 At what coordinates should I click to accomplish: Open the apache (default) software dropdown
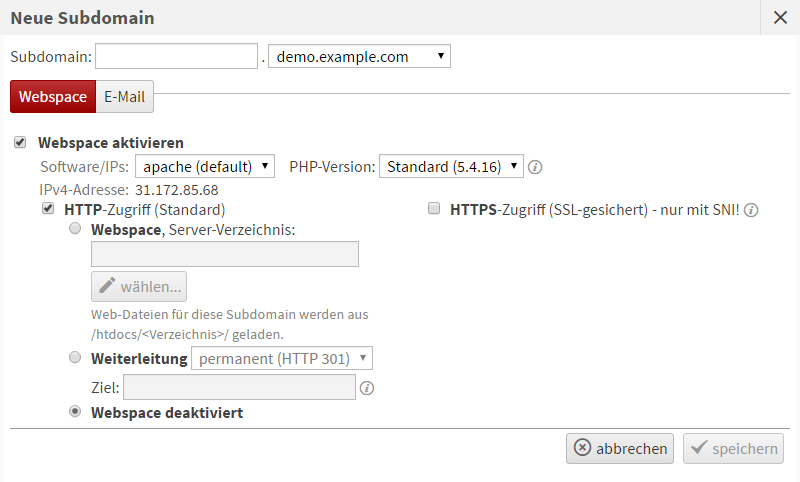point(204,166)
